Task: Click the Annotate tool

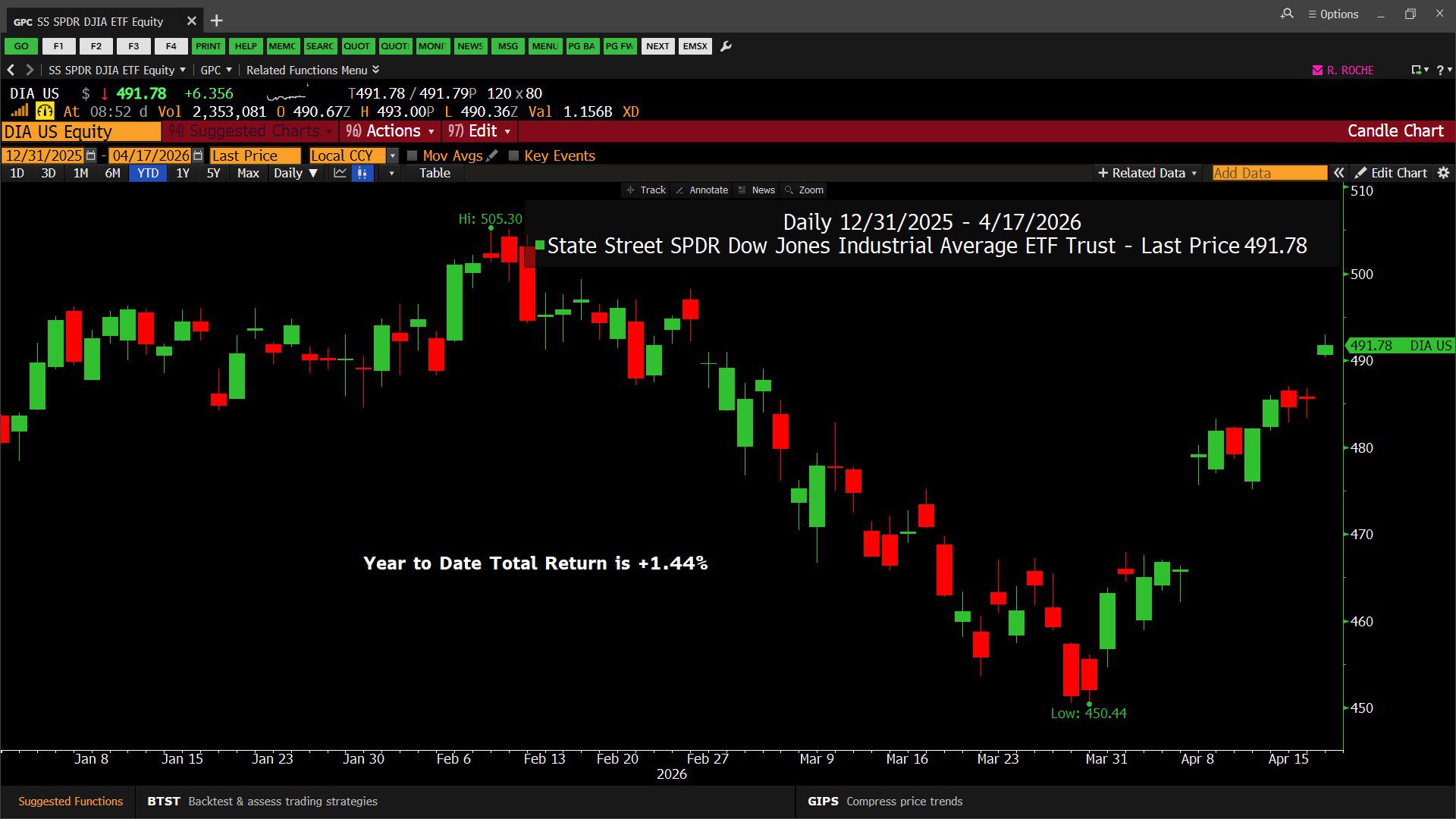Action: (701, 190)
